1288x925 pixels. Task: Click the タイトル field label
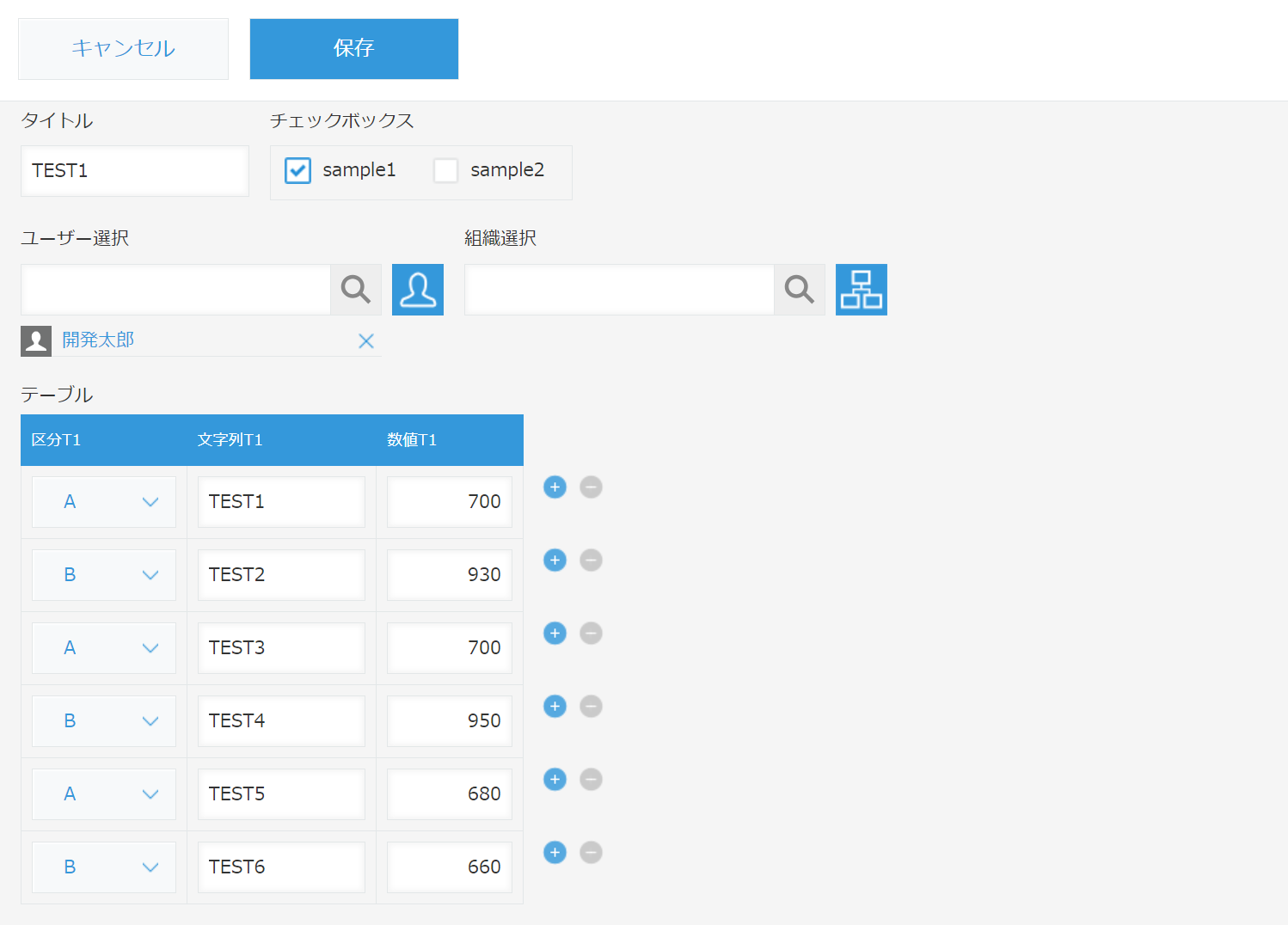coord(57,120)
